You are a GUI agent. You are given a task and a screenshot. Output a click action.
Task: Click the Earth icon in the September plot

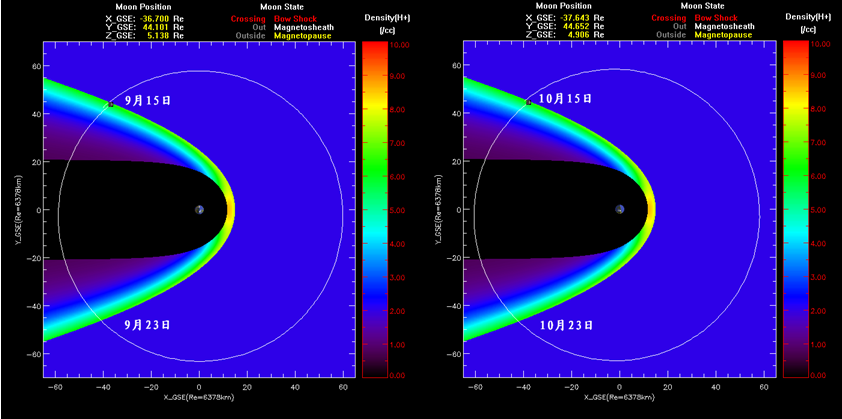click(x=199, y=210)
